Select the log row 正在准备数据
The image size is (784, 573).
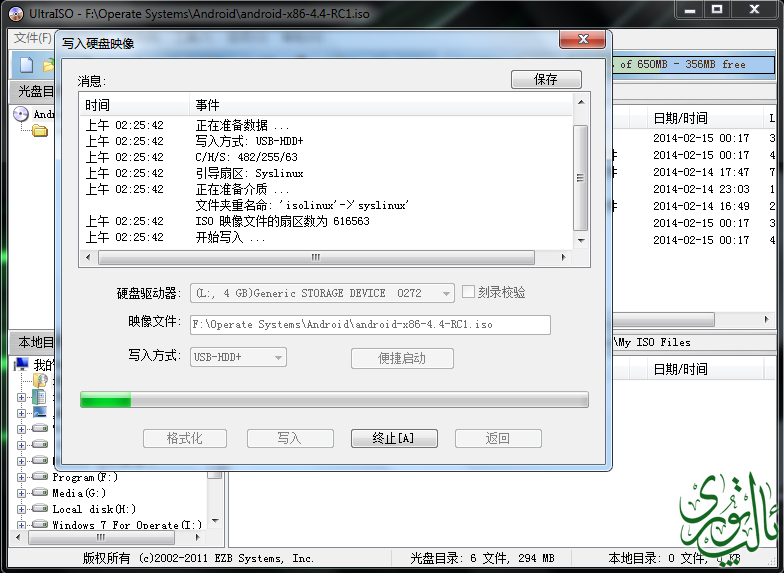(x=326, y=125)
